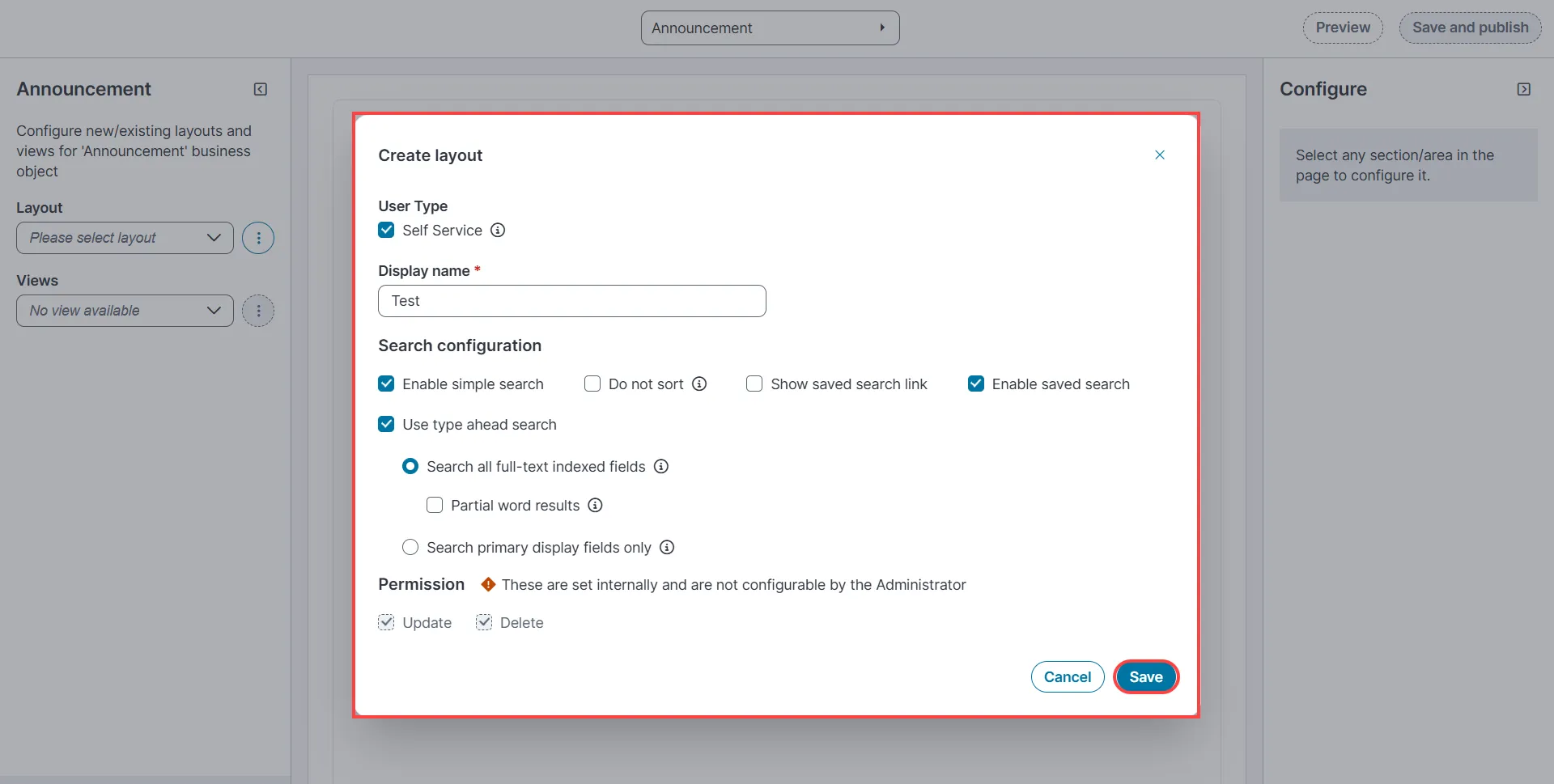Show info for primary display fields
The height and width of the screenshot is (784, 1554).
coord(667,547)
